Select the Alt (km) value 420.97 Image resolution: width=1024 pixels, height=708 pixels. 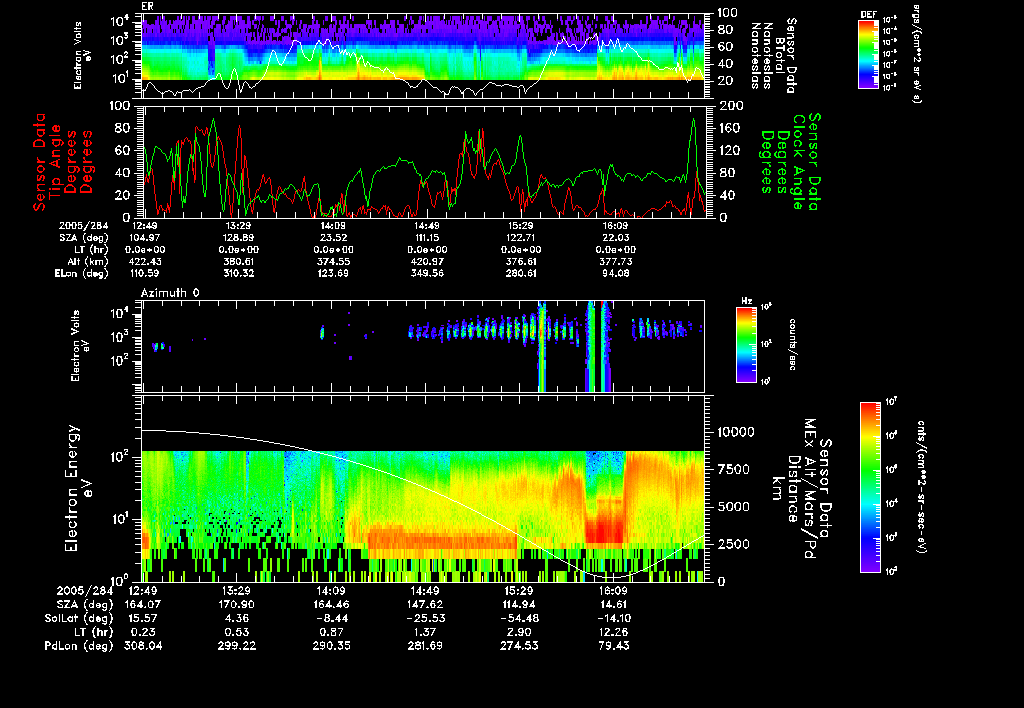(x=427, y=261)
